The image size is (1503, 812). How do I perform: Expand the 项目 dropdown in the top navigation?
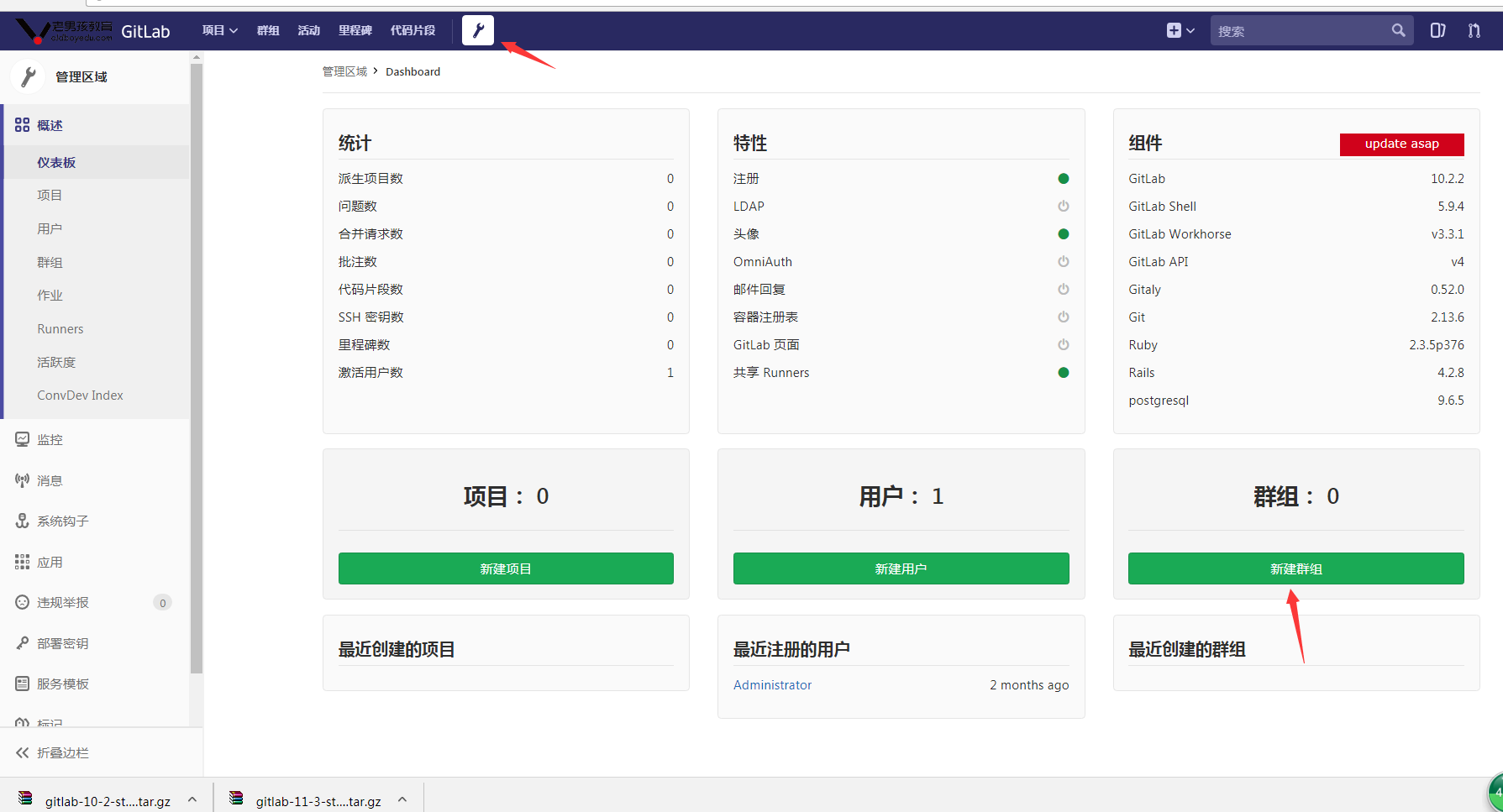pyautogui.click(x=220, y=30)
